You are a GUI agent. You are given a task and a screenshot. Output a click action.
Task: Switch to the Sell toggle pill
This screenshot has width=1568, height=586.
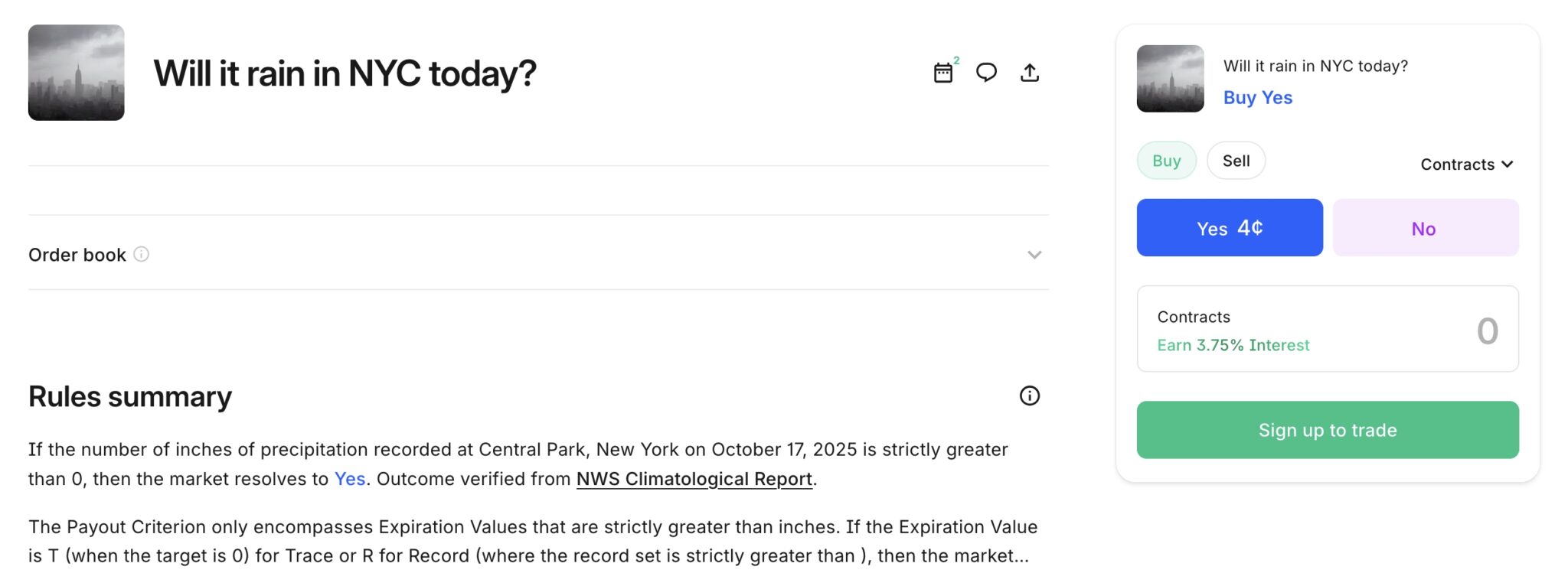[1236, 161]
